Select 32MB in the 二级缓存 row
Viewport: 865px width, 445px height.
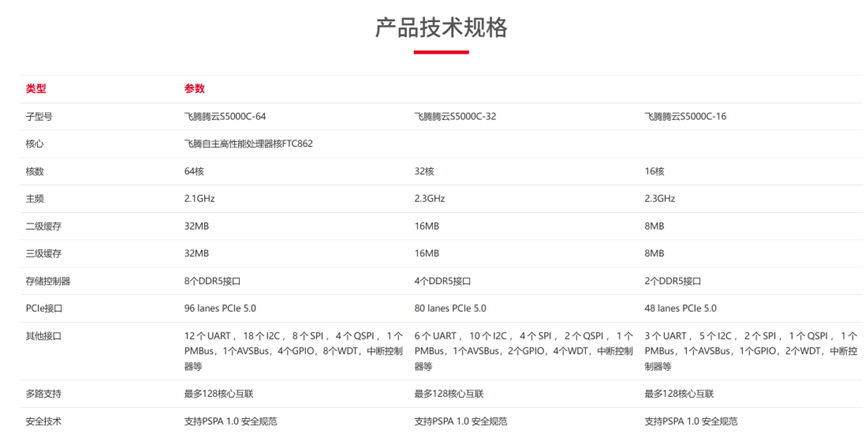point(196,226)
